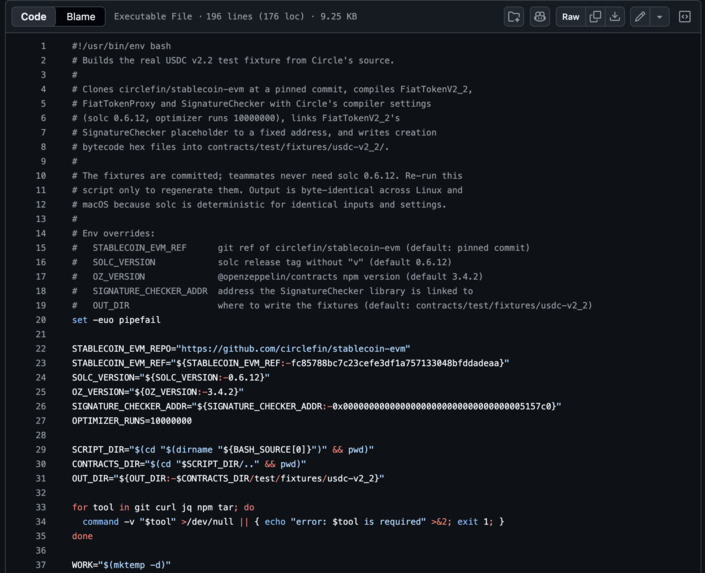
Task: Click the WORK="$(mktemp -d)" line
Action: click(121, 565)
